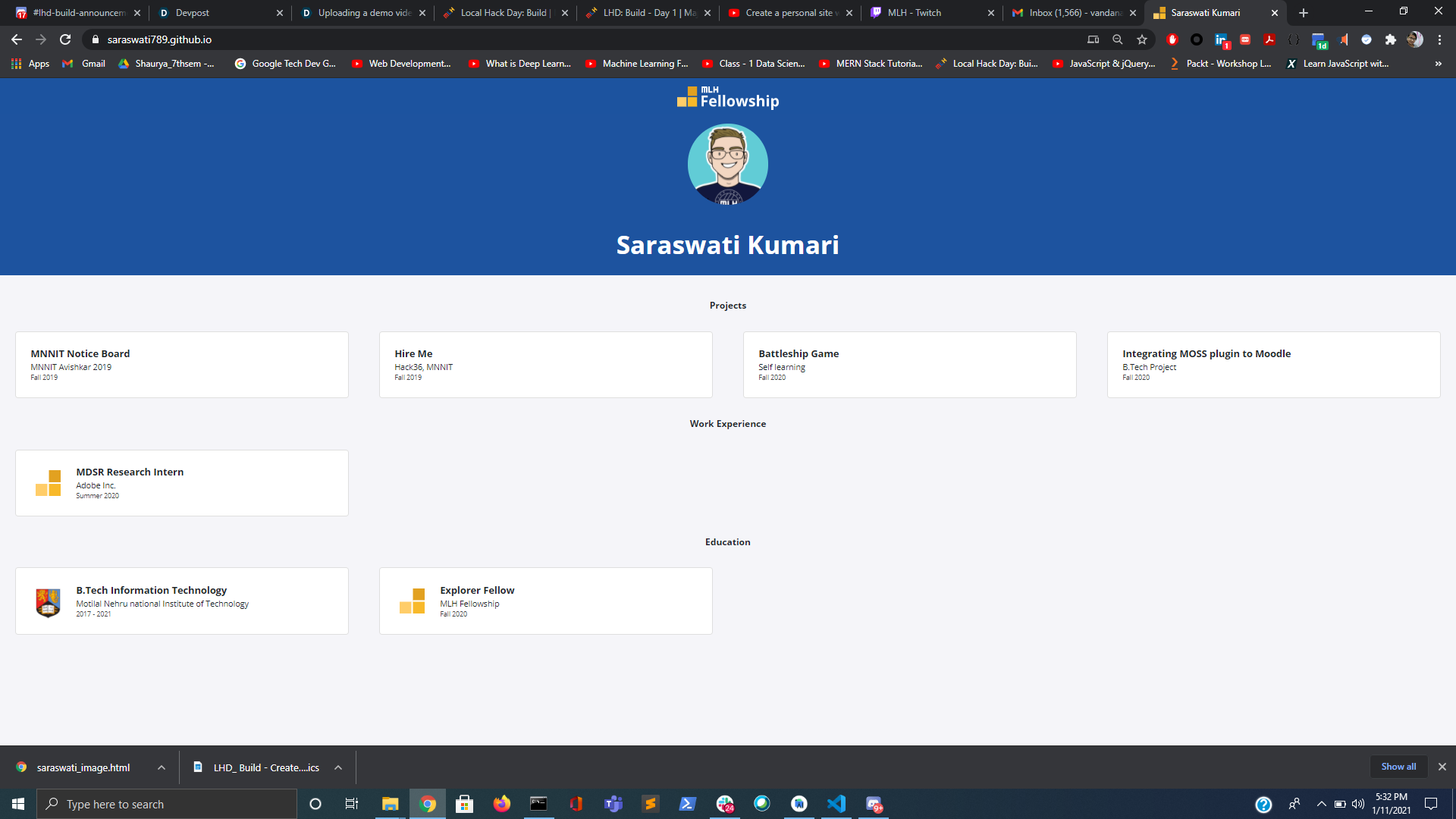Open Visual Studio Code from taskbar

(x=836, y=804)
